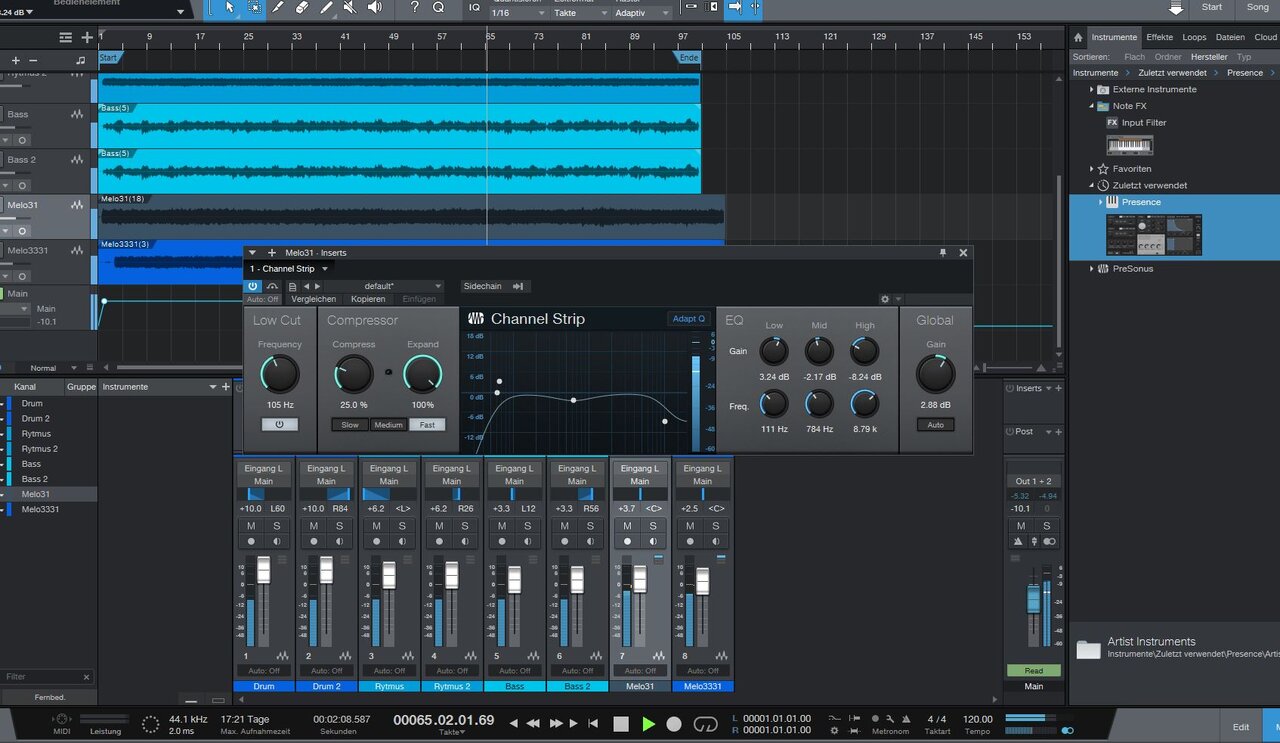Toggle the Loop button in transport
The height and width of the screenshot is (743, 1280).
coord(706,724)
